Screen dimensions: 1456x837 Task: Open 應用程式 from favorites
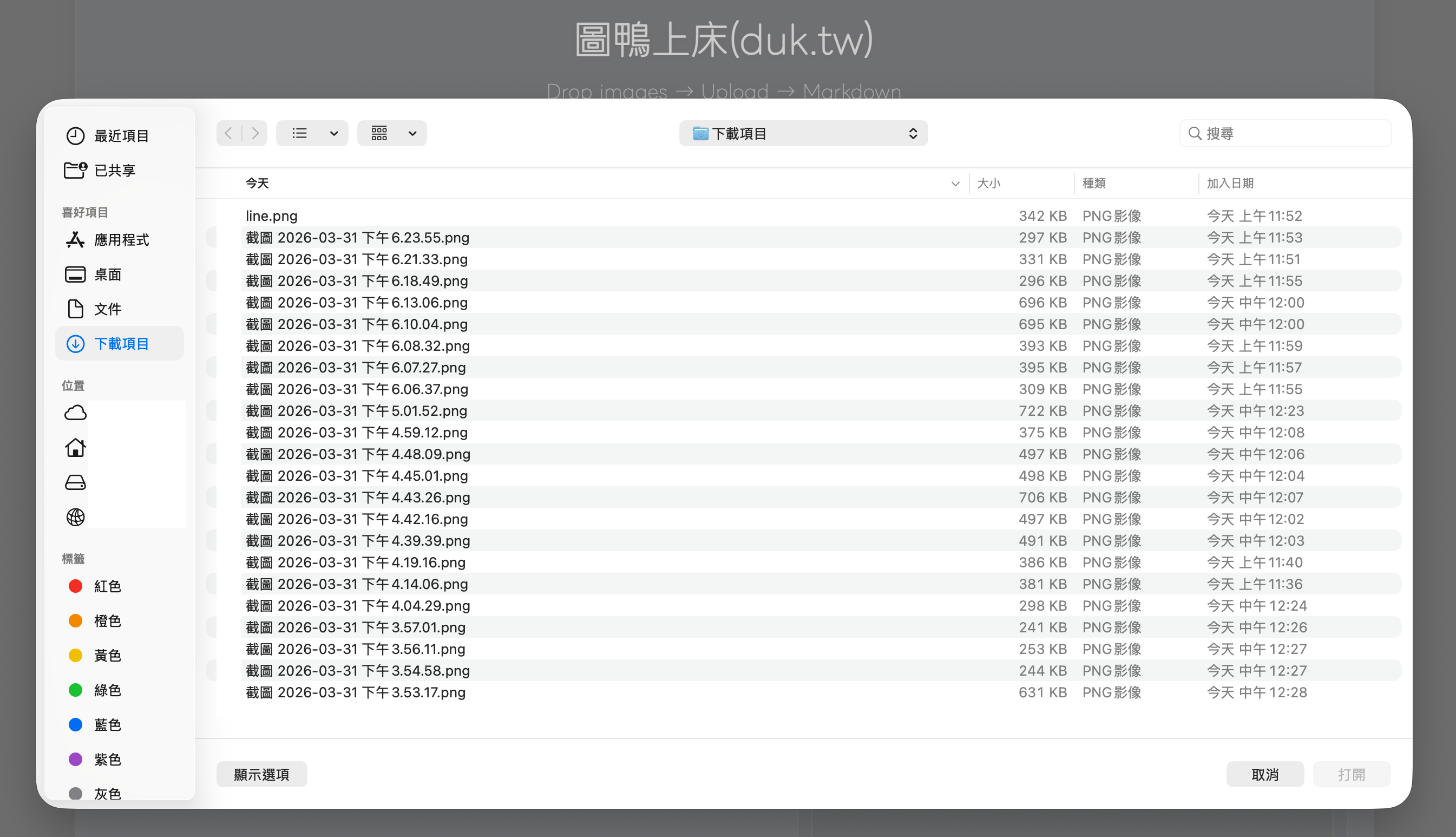pyautogui.click(x=122, y=240)
